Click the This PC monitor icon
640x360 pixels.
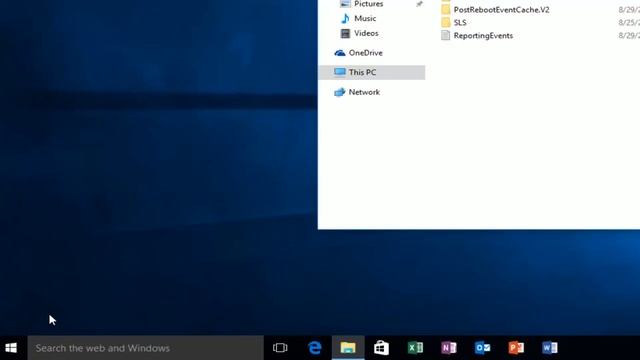coord(340,72)
